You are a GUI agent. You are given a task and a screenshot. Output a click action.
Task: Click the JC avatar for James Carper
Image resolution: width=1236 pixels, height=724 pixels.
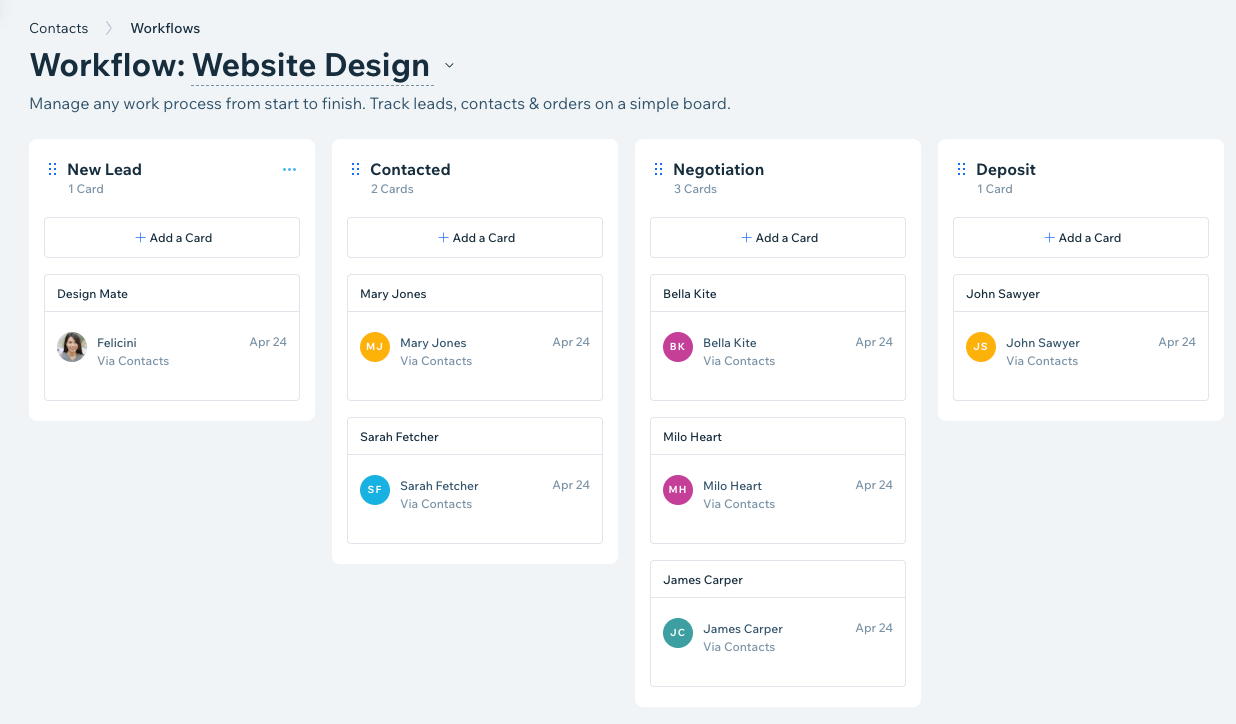(678, 633)
